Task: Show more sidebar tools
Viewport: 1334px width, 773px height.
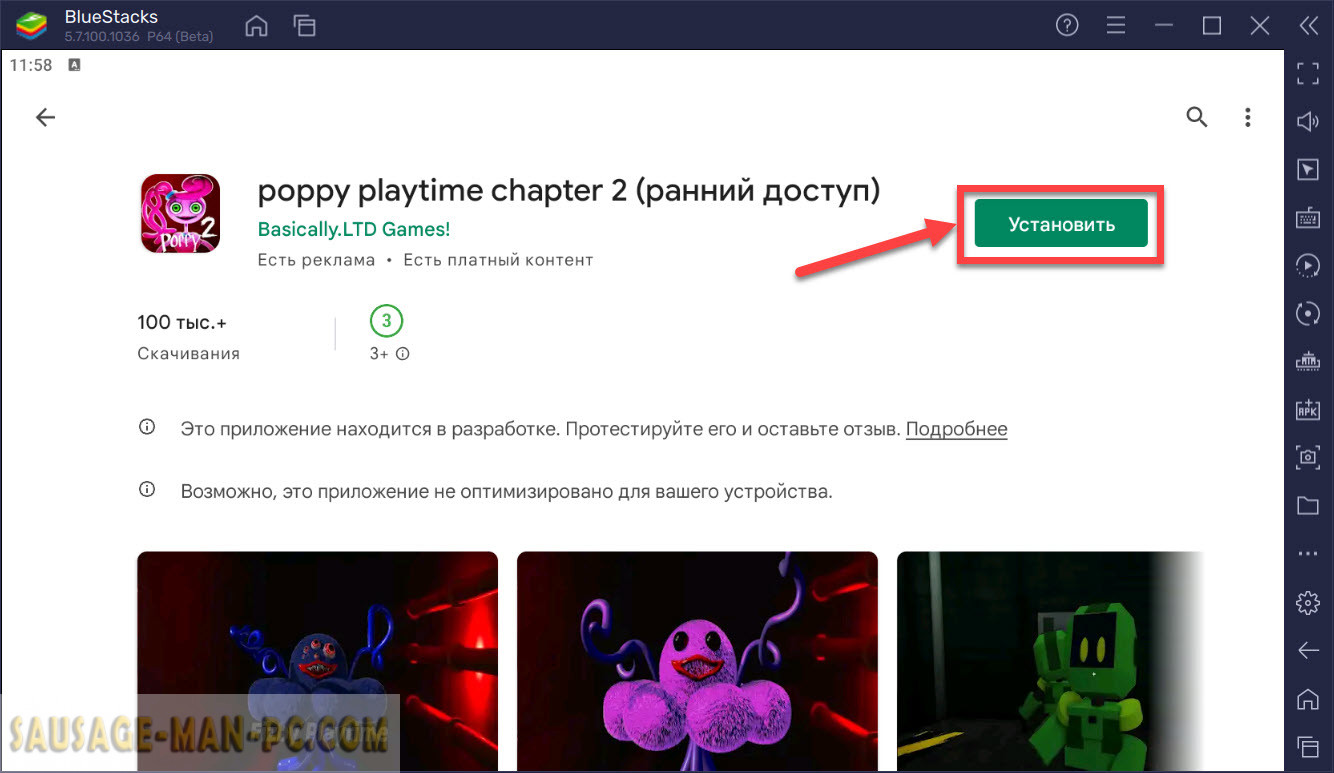Action: (1308, 553)
